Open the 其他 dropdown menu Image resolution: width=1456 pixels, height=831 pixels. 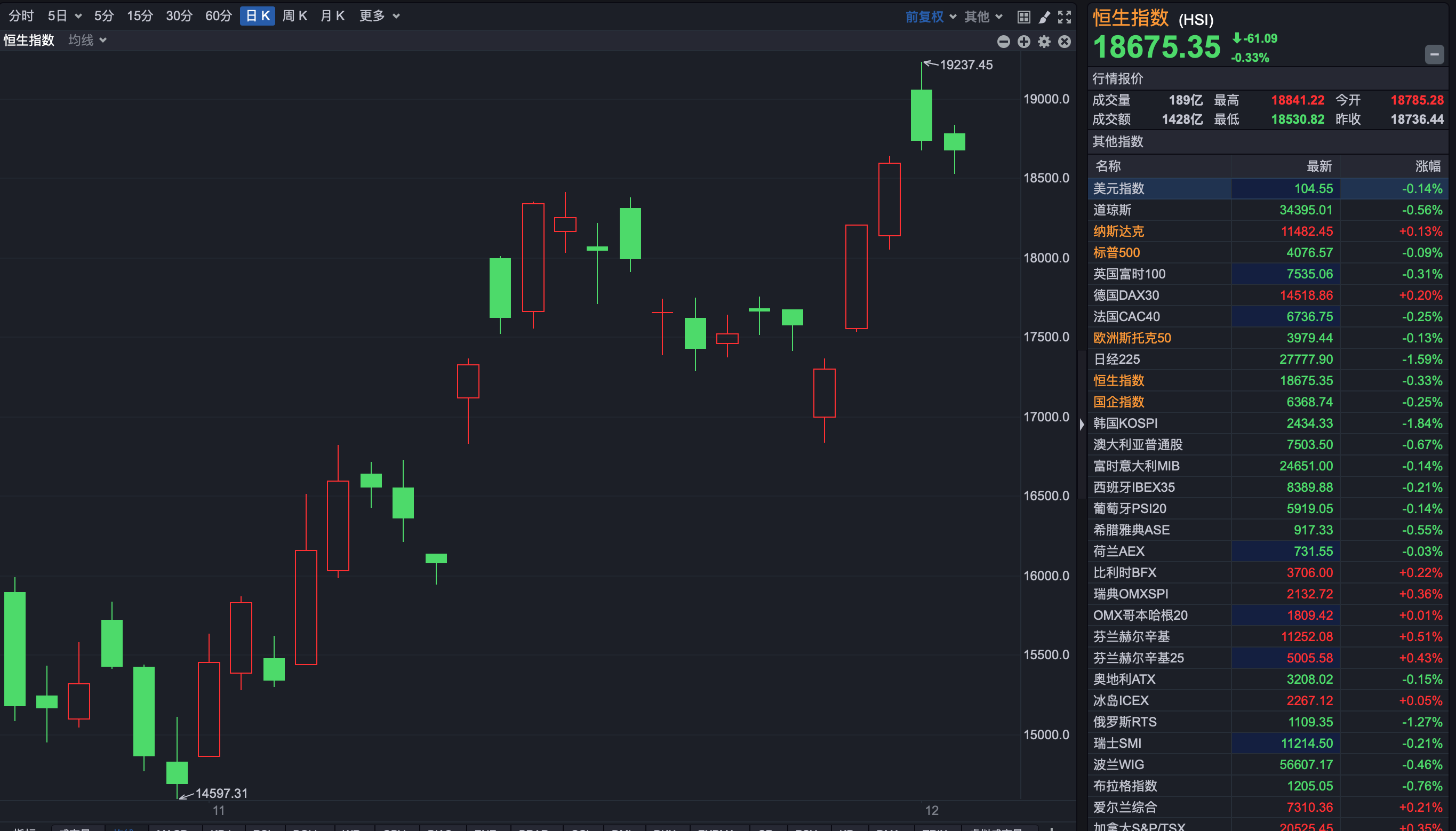tap(982, 17)
